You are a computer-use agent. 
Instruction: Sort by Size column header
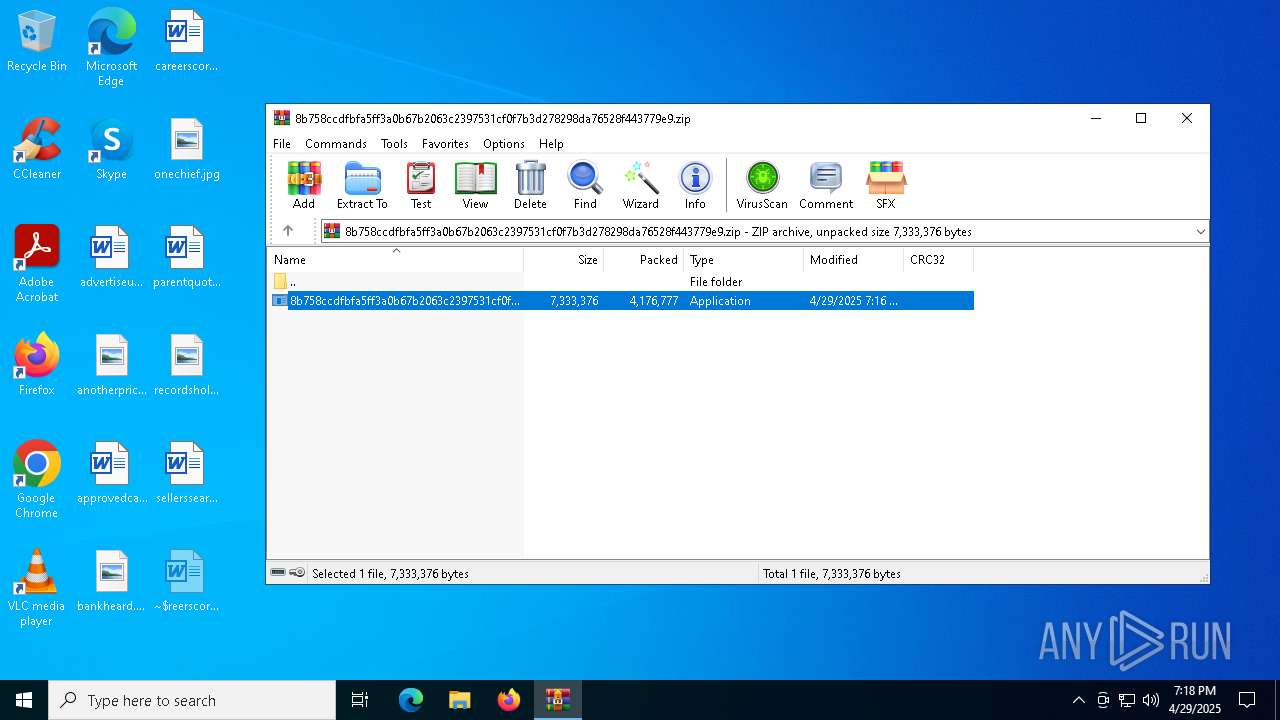[x=564, y=259]
